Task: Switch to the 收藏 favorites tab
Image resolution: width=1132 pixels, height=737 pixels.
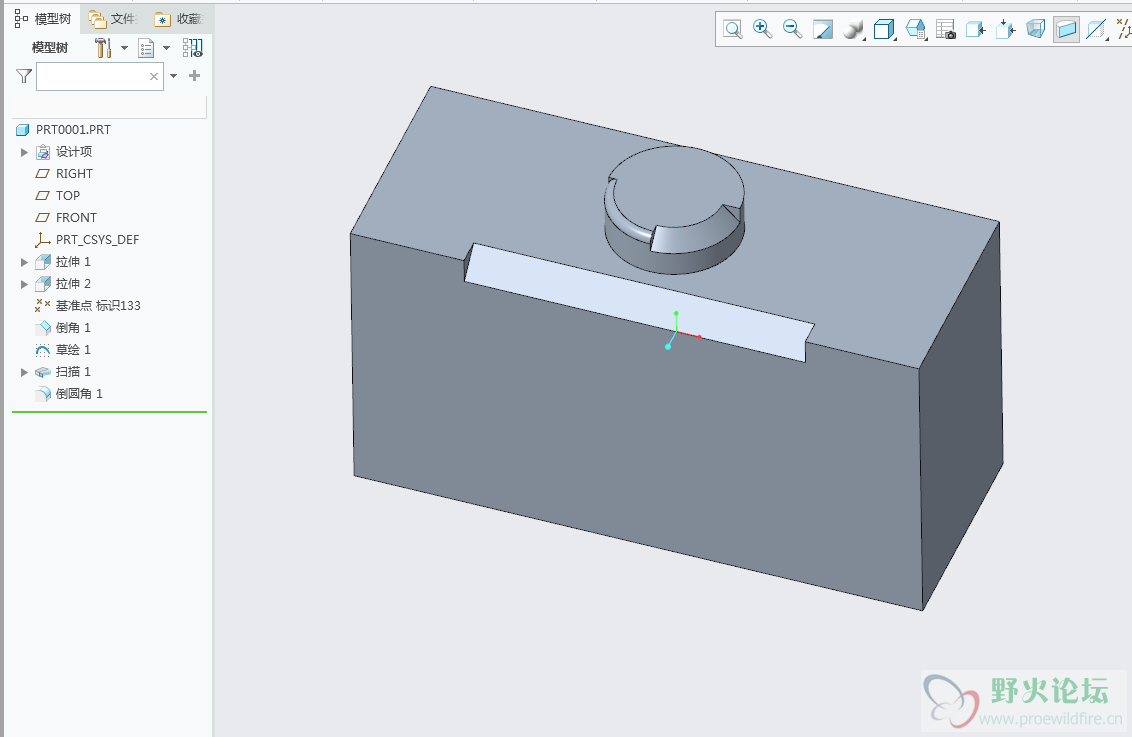Action: [180, 19]
